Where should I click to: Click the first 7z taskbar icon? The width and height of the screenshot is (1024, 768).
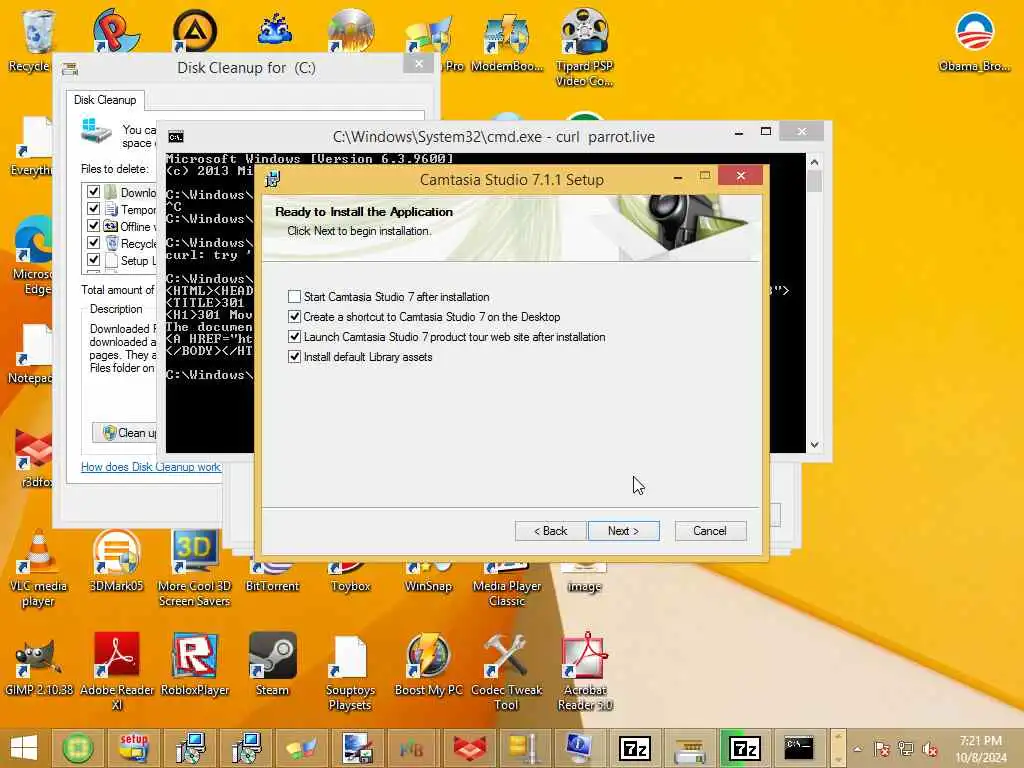[635, 748]
